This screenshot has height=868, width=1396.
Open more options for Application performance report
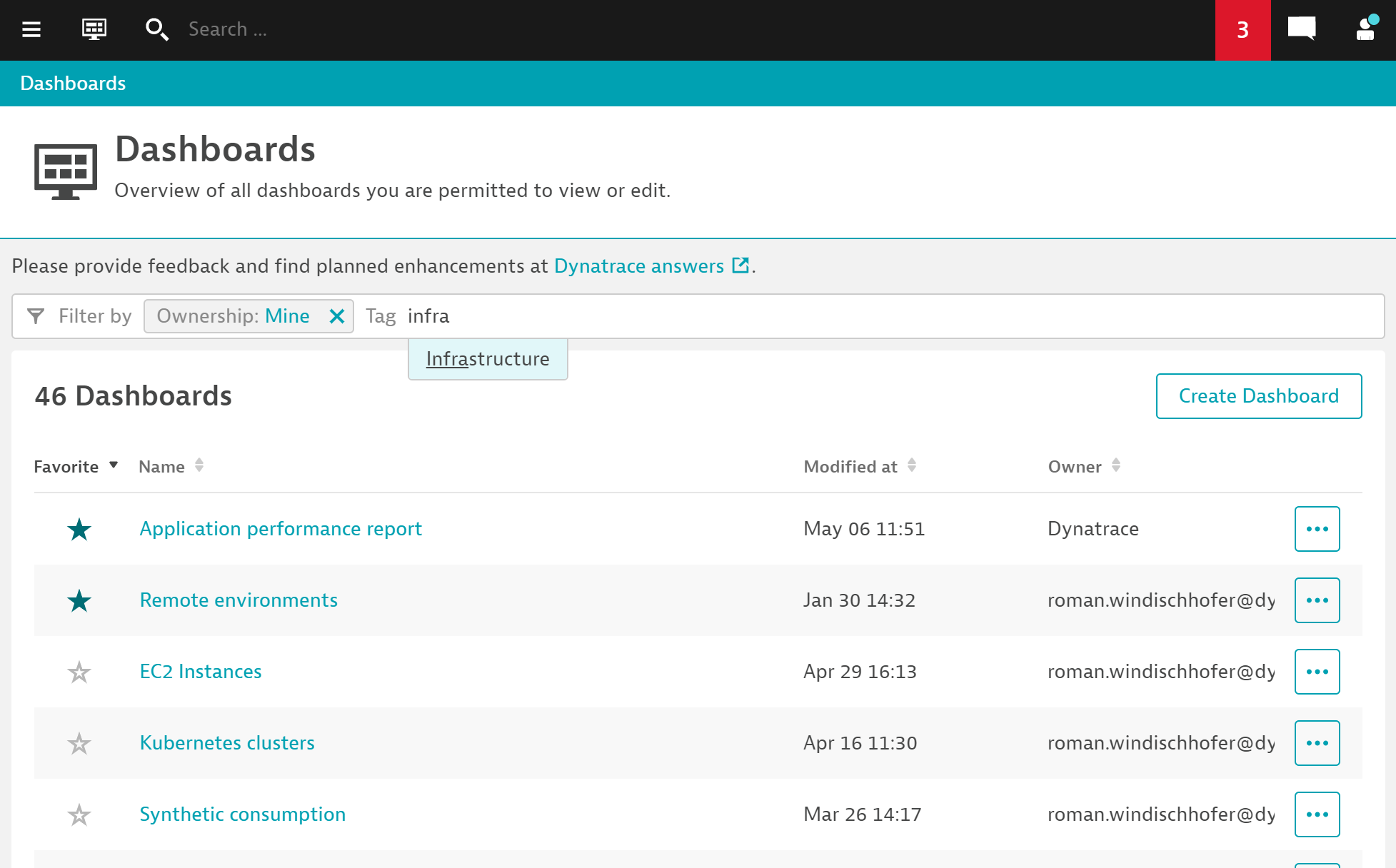coord(1317,529)
